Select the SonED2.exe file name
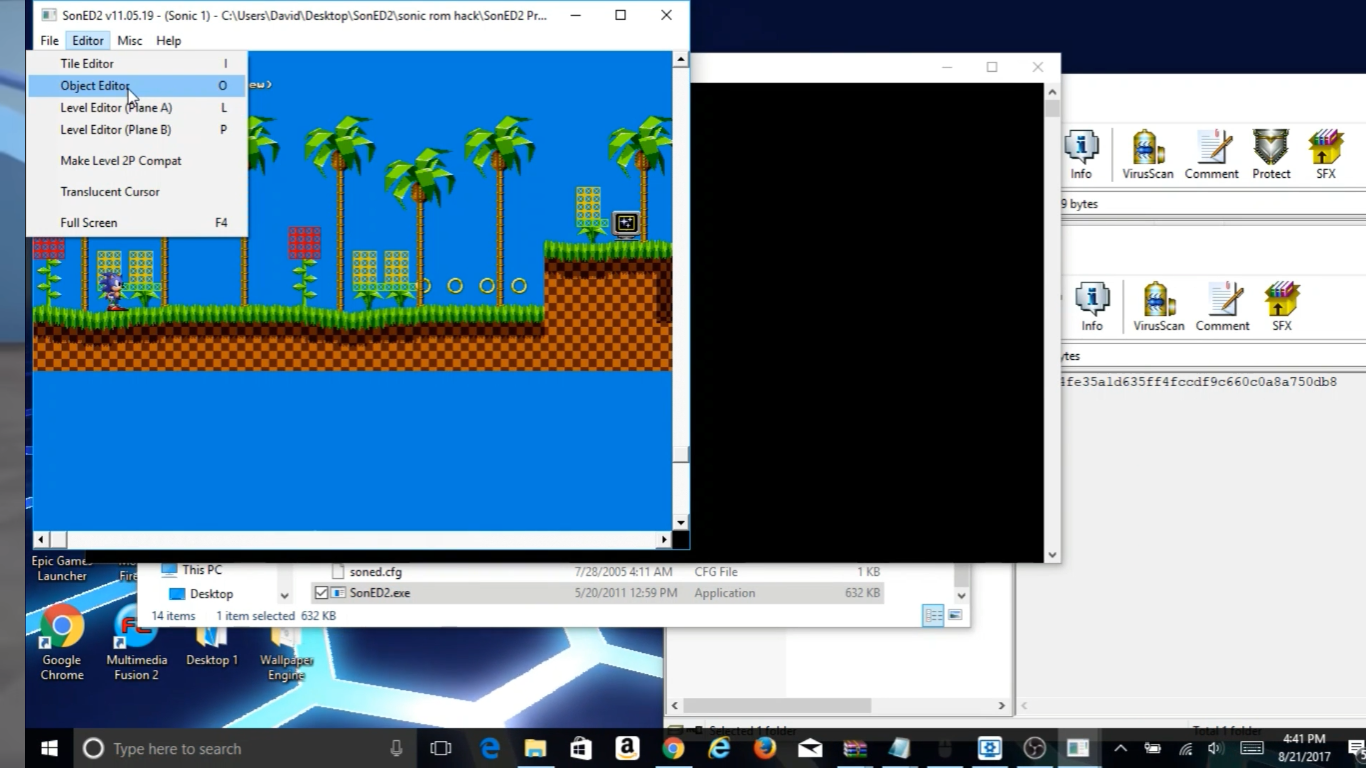 click(380, 593)
